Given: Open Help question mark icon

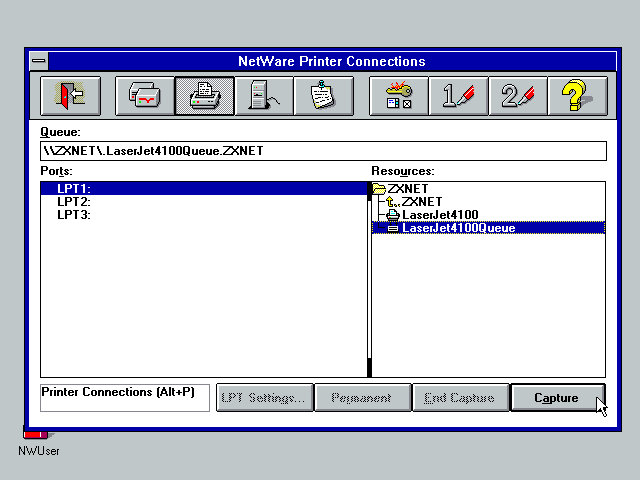Looking at the screenshot, I should click(x=578, y=96).
